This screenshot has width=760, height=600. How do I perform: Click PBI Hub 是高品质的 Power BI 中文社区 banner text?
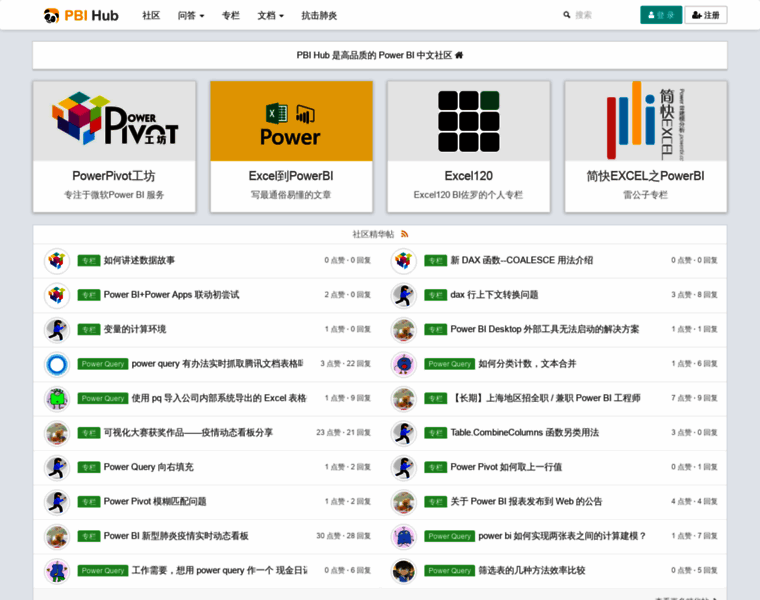click(374, 55)
